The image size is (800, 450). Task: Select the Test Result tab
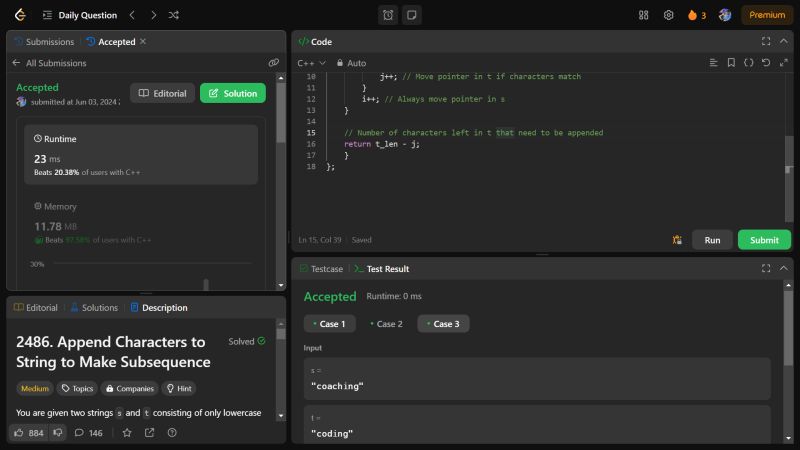[x=382, y=269]
